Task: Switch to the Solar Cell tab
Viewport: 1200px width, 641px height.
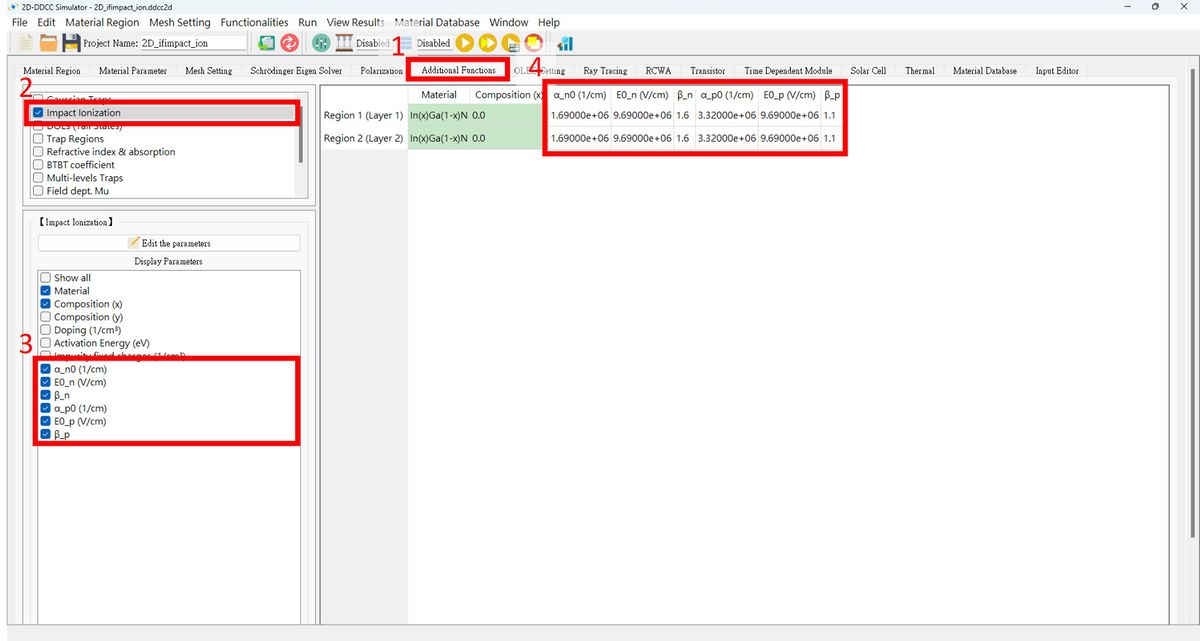Action: (x=867, y=71)
